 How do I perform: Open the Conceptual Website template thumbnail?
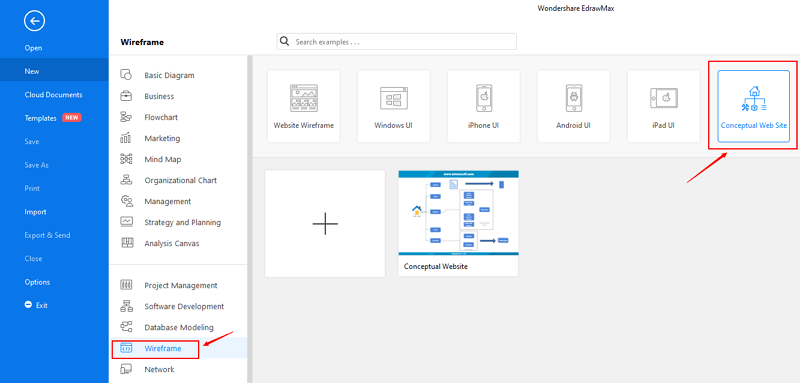(458, 213)
